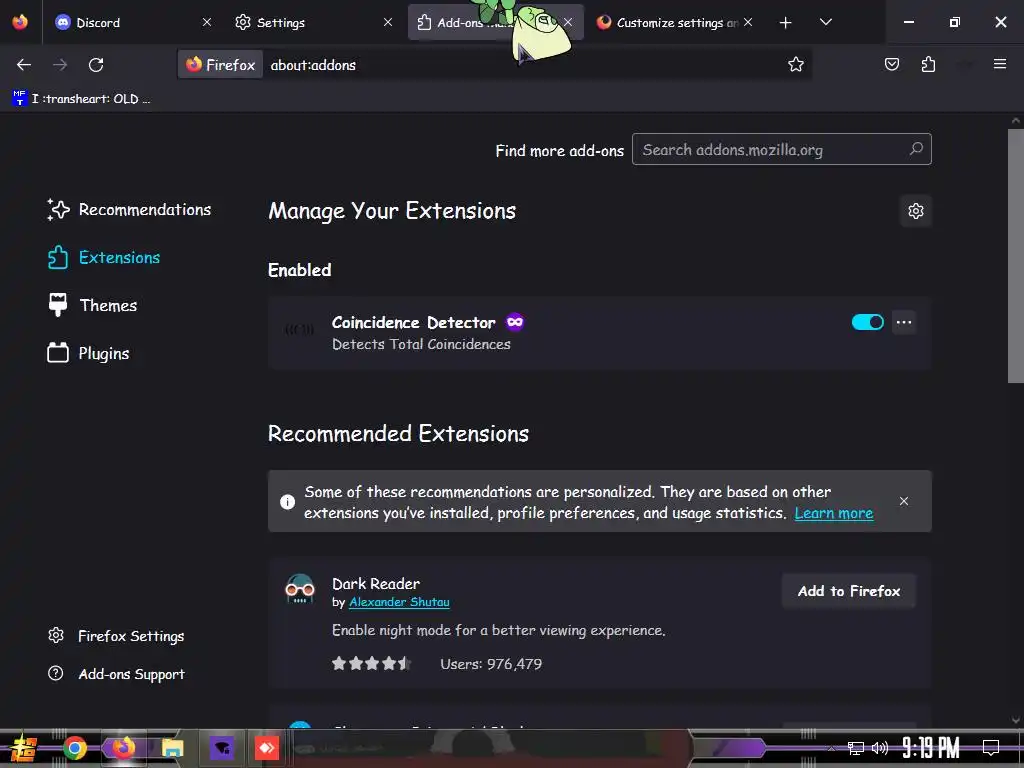The height and width of the screenshot is (768, 1024).
Task: Follow the Learn more link
Action: [833, 513]
